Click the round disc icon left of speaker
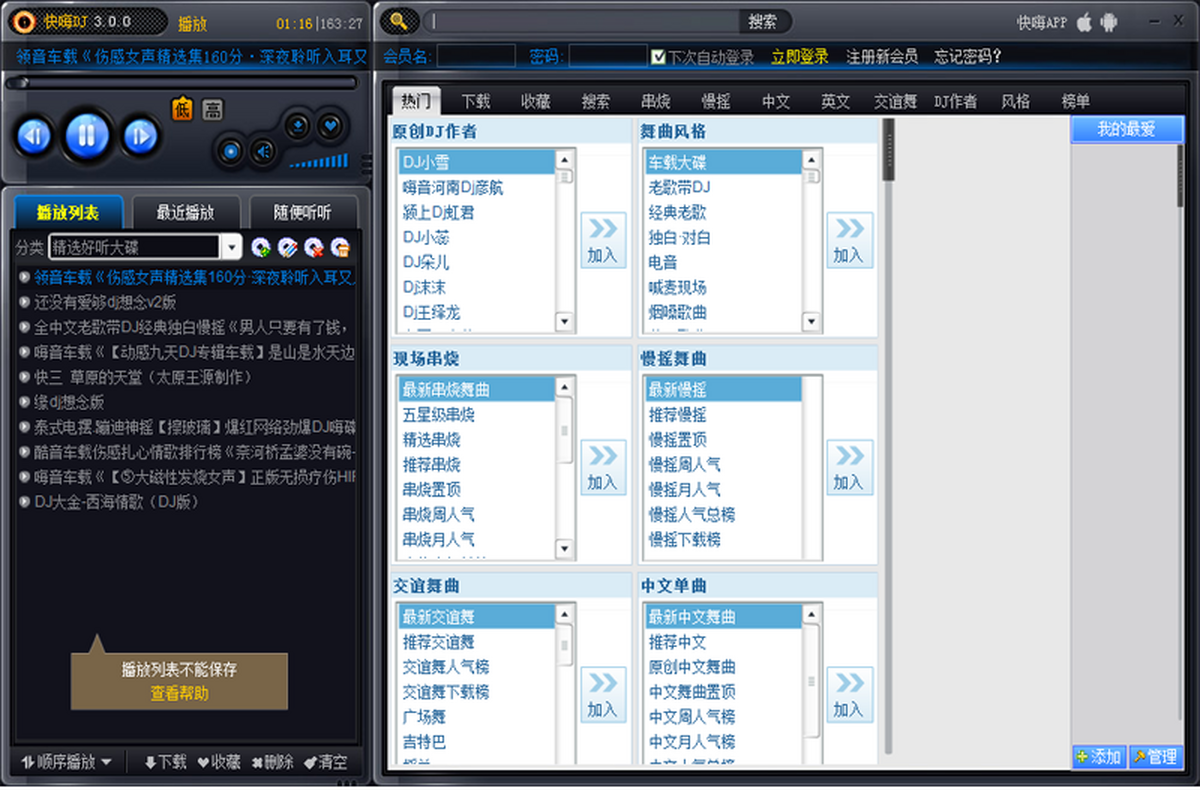1200x800 pixels. (x=231, y=151)
